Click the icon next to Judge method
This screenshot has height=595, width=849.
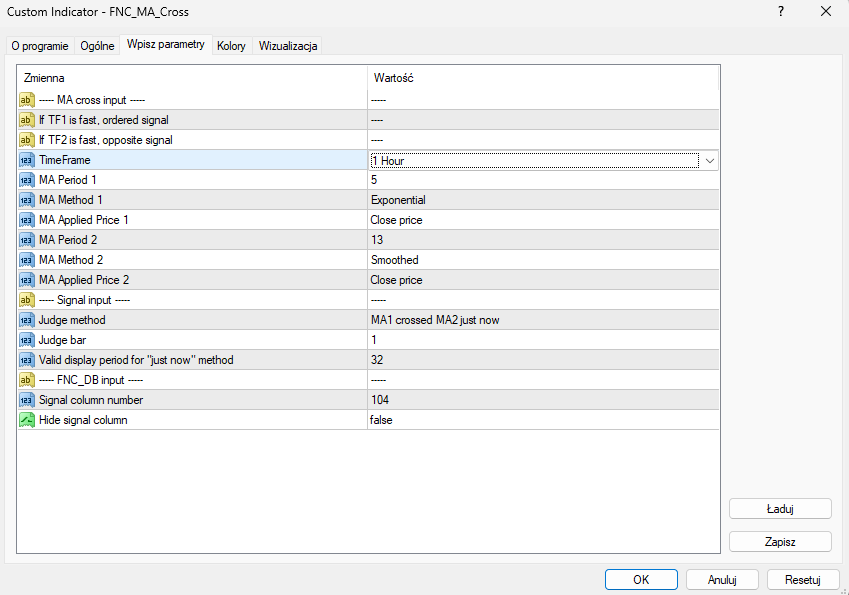coord(27,320)
